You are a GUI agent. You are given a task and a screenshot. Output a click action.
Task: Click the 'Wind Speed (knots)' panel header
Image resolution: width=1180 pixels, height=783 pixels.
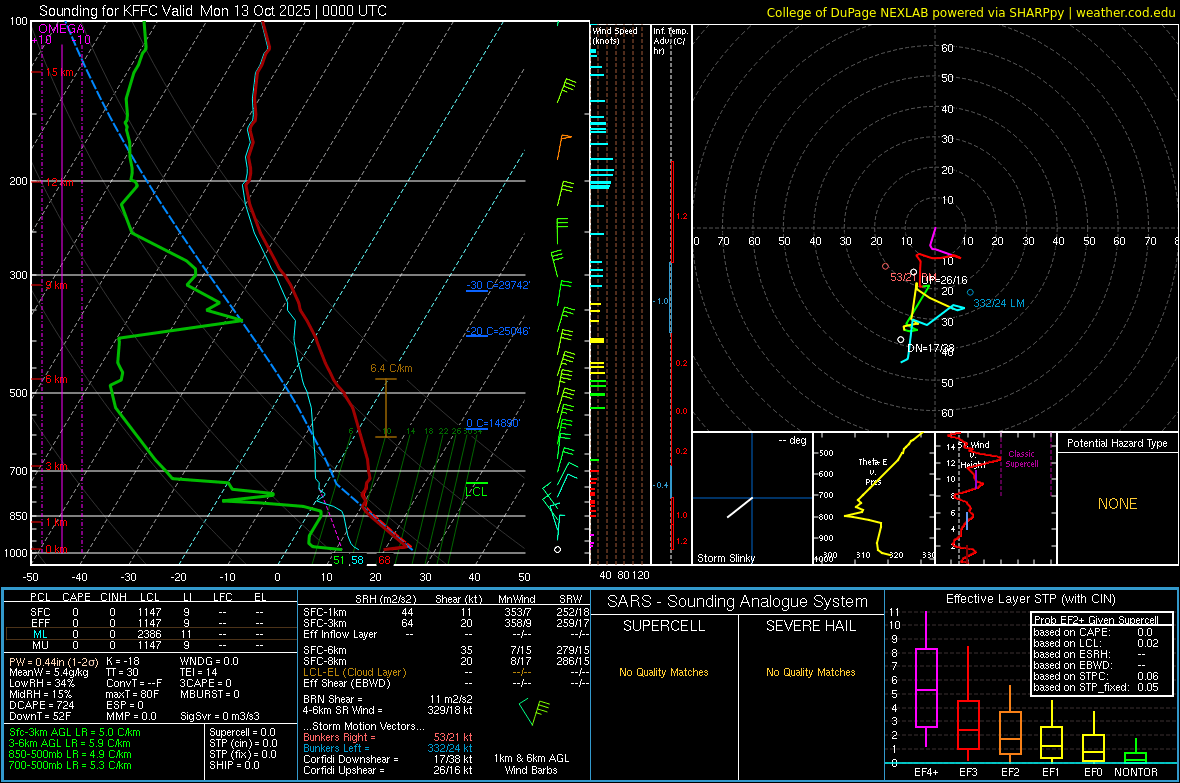point(615,35)
